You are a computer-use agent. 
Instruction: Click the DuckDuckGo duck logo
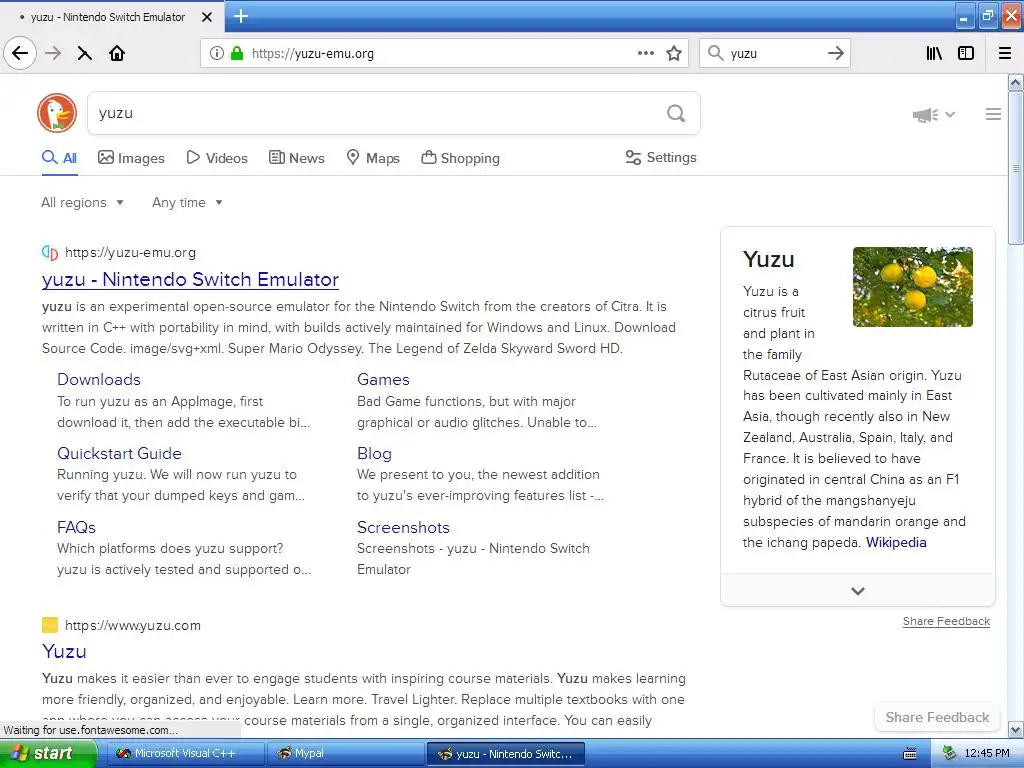point(57,113)
